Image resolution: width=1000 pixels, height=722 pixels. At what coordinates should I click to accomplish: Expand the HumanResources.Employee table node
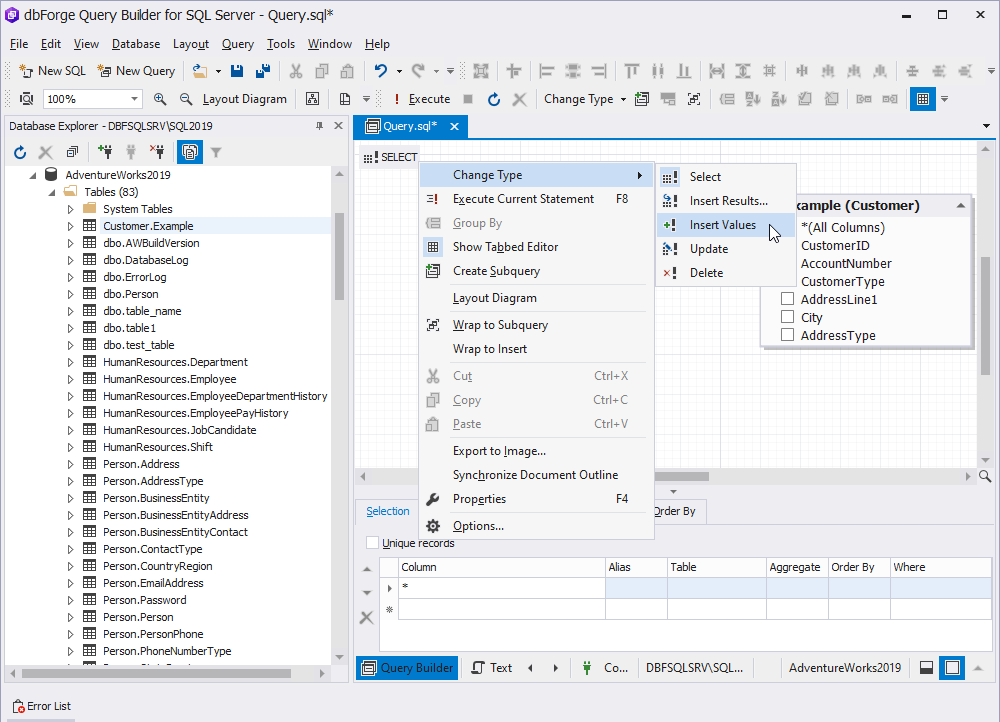tap(70, 379)
